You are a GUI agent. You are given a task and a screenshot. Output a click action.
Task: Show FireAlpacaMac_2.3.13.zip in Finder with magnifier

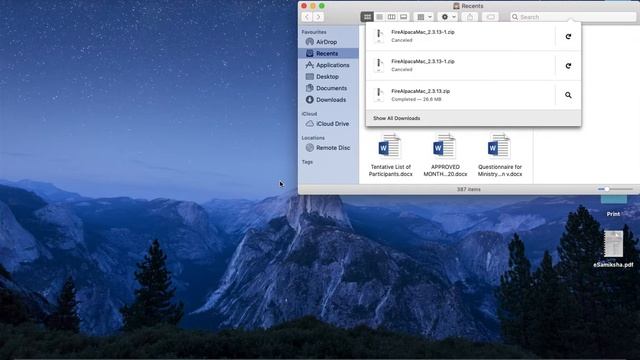pyautogui.click(x=568, y=95)
